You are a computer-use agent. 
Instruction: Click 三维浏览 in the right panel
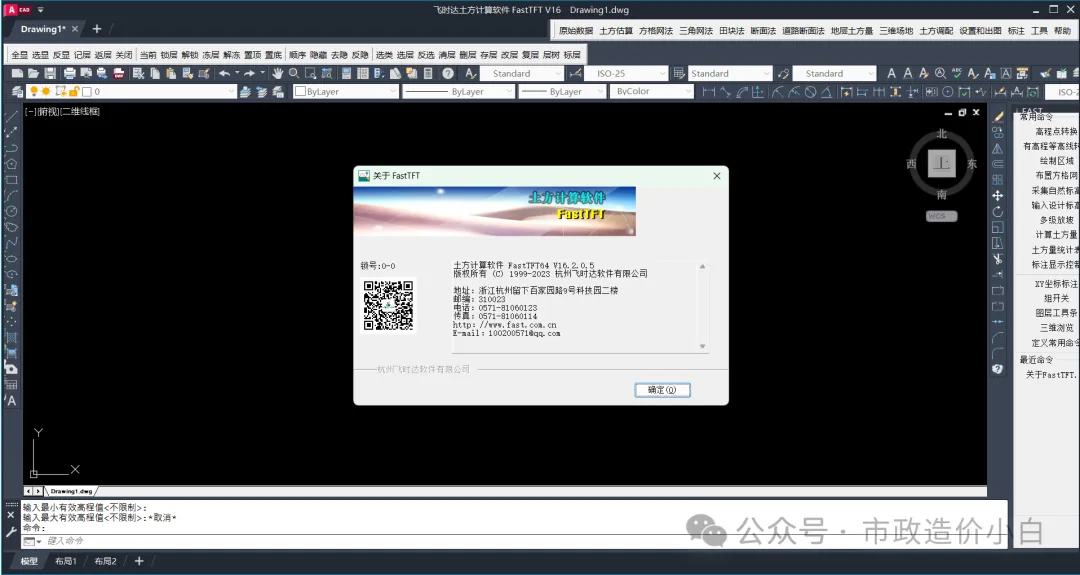[1057, 328]
